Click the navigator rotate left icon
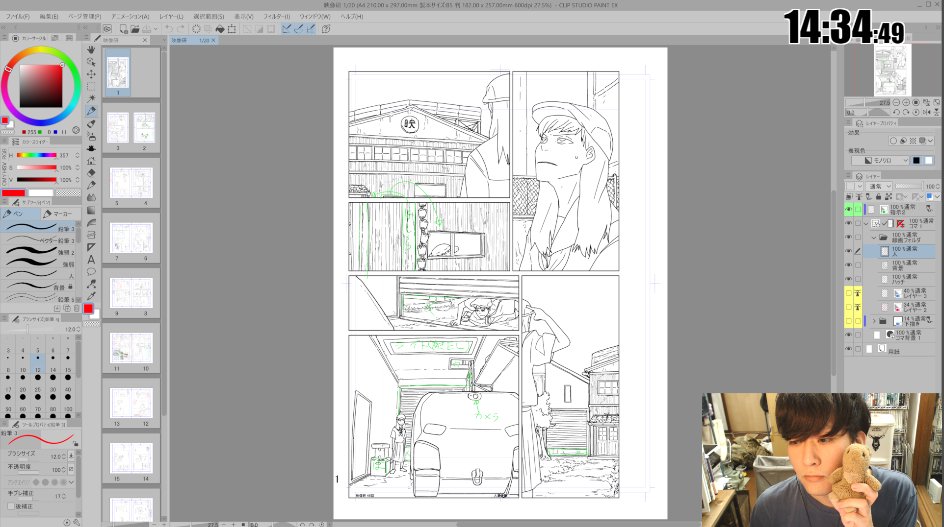The width and height of the screenshot is (944, 527). (x=896, y=112)
